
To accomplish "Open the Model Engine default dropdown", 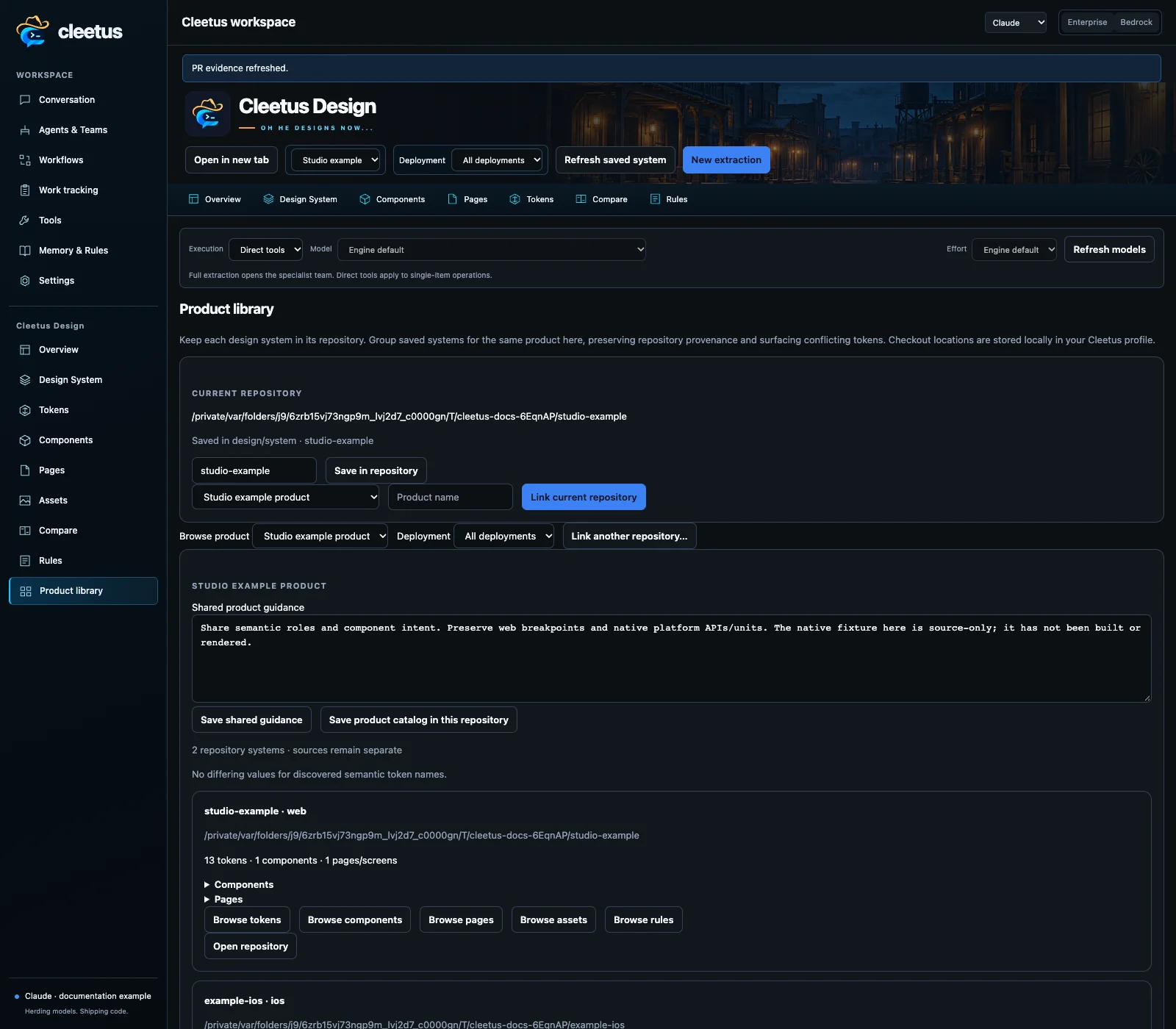I will click(492, 250).
